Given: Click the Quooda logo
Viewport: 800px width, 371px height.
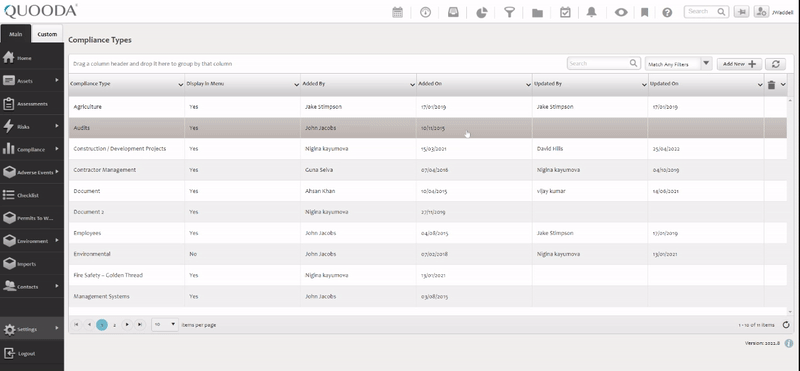Looking at the screenshot, I should point(41,11).
